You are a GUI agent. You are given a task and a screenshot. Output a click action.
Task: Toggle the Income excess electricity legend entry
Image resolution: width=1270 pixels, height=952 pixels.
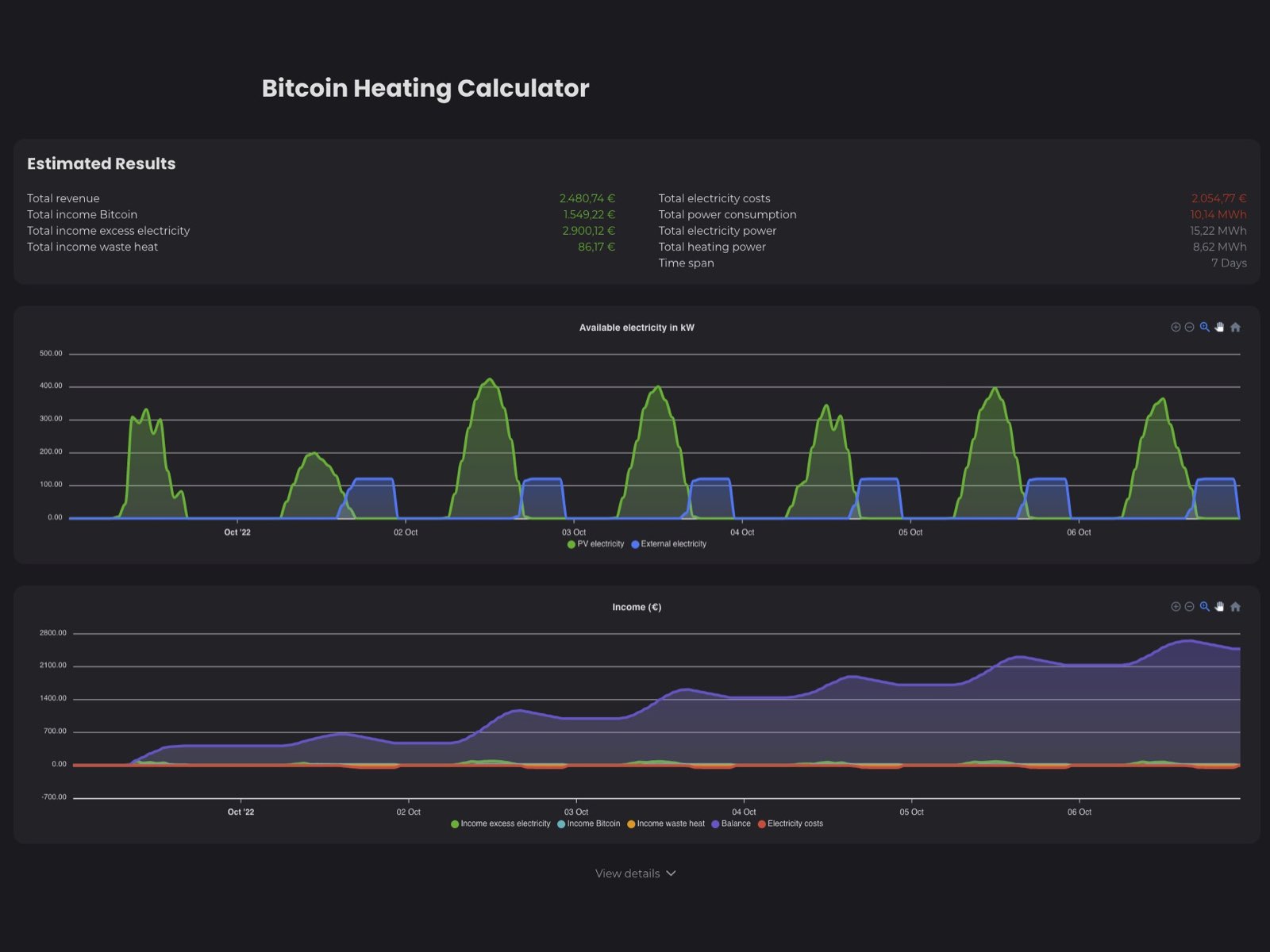click(x=501, y=823)
